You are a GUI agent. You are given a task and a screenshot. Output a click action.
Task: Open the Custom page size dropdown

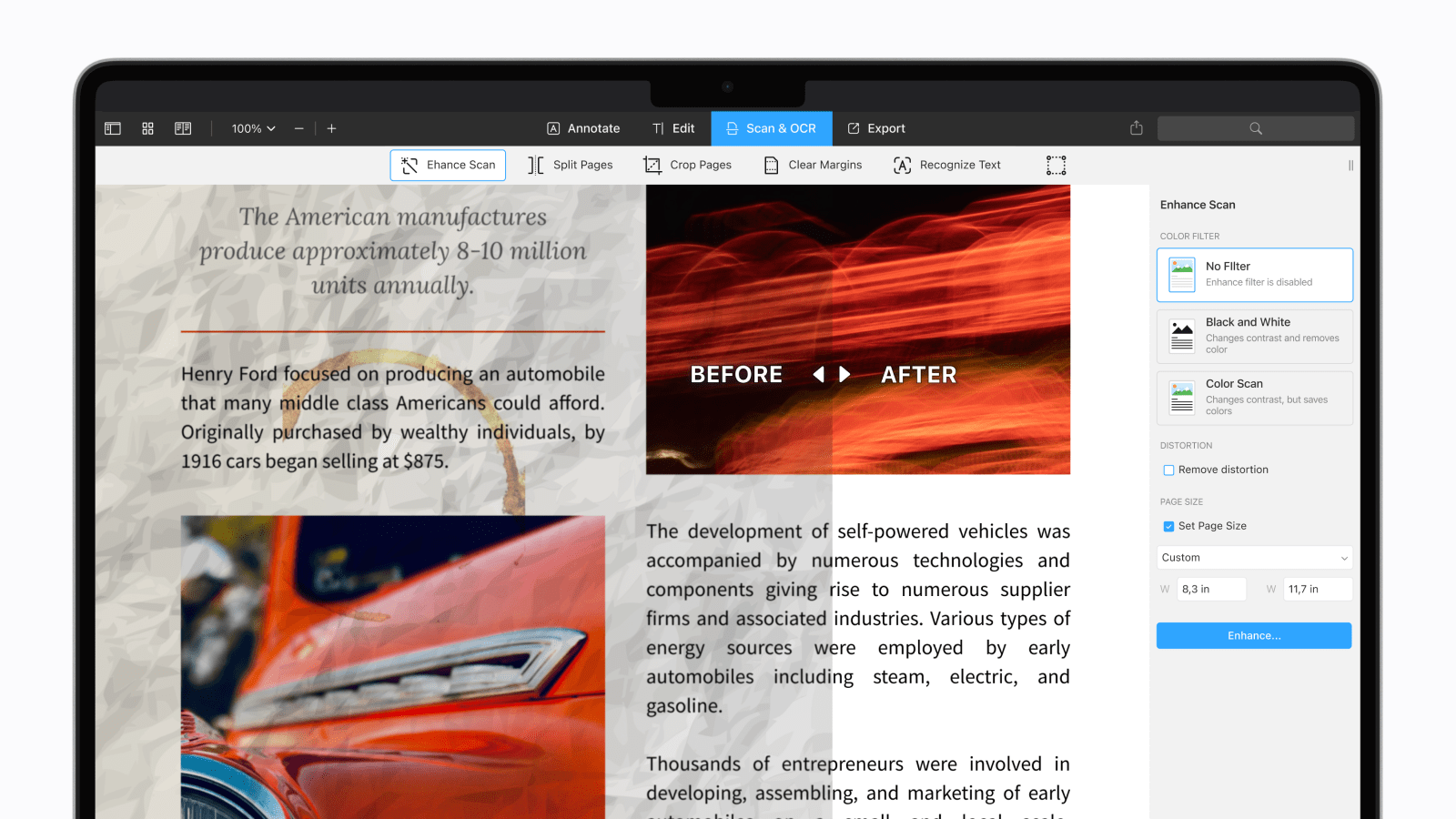pos(1254,557)
